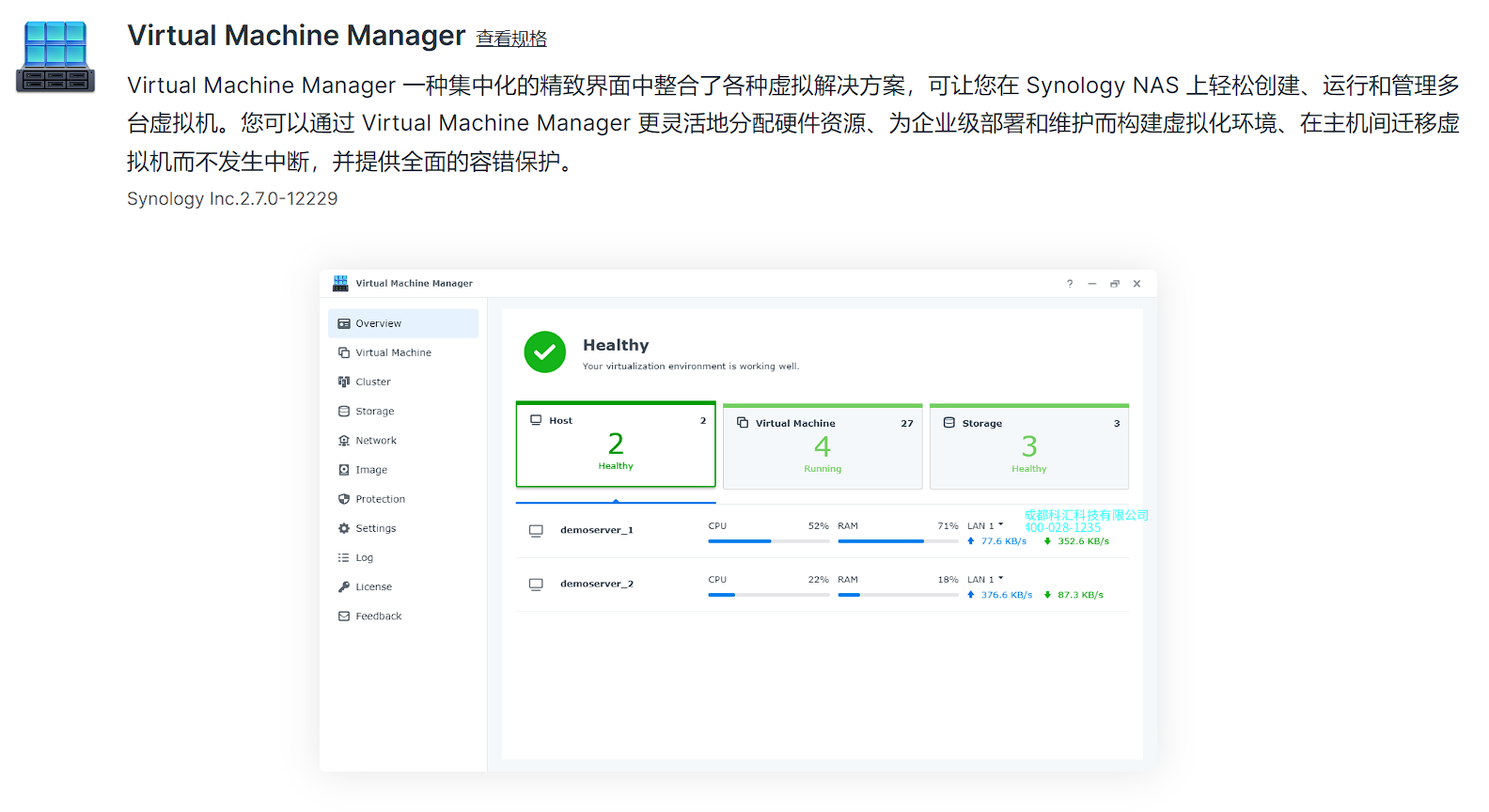Select the demoserver_2 host name

(x=597, y=584)
